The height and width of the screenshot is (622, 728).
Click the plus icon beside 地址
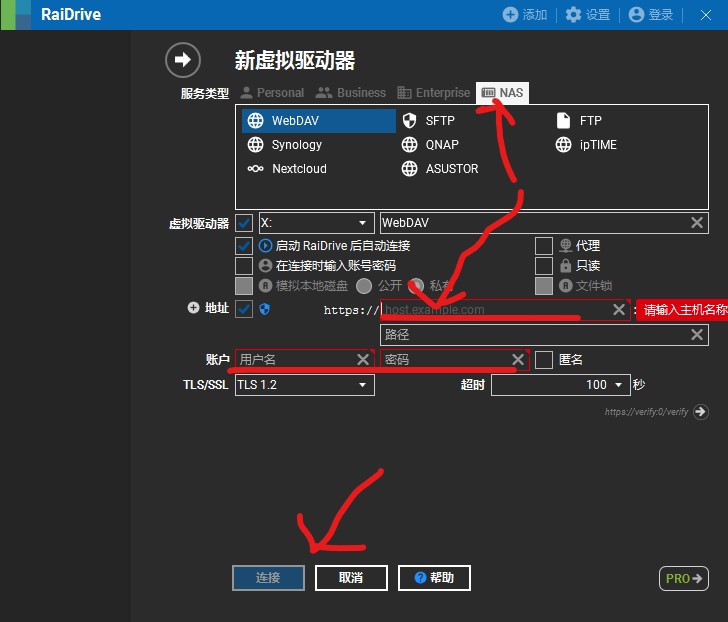click(x=193, y=308)
